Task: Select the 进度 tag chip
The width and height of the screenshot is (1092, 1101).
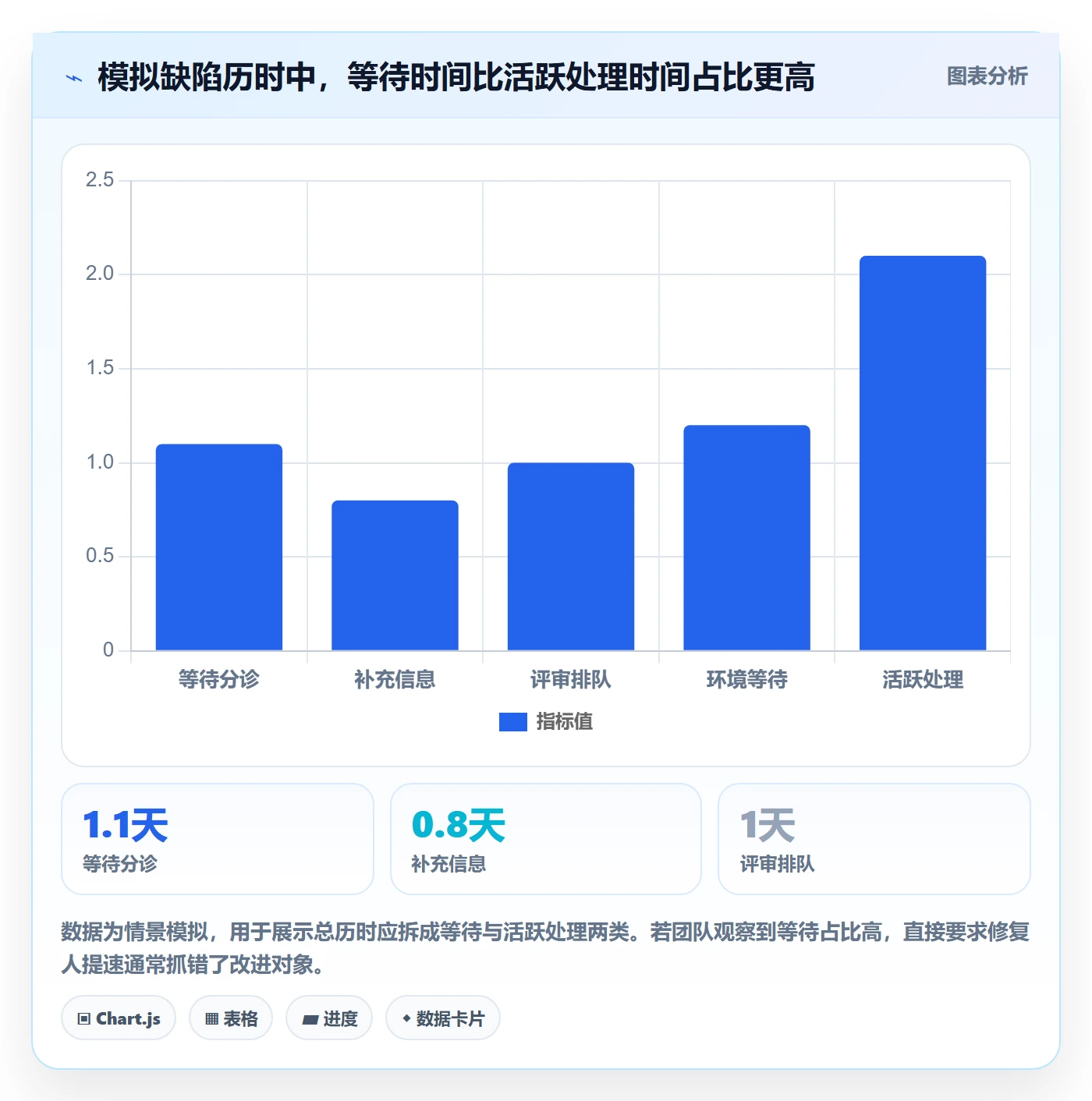Action: pos(330,1018)
